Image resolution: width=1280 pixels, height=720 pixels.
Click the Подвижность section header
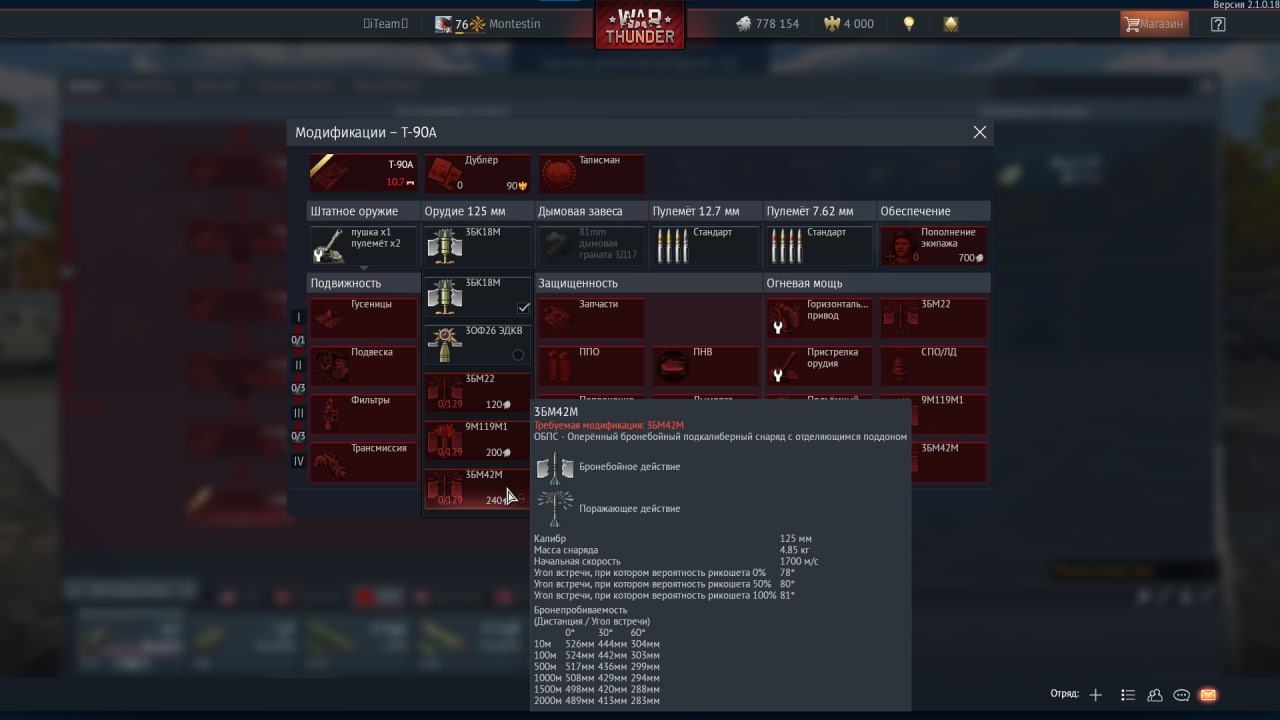coord(362,283)
